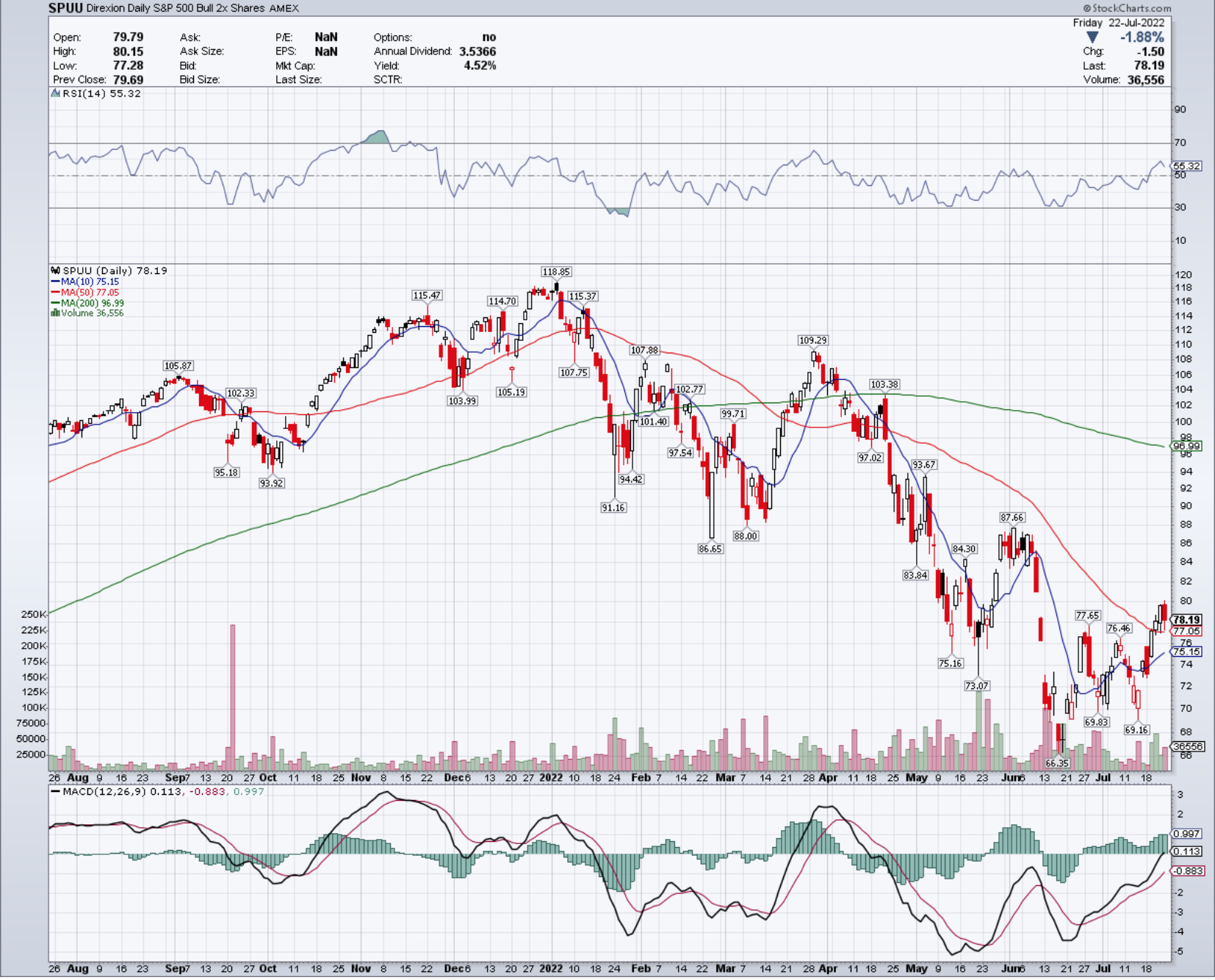Click the 73.07 price label
Screen dimensions: 1215x980
pos(976,685)
